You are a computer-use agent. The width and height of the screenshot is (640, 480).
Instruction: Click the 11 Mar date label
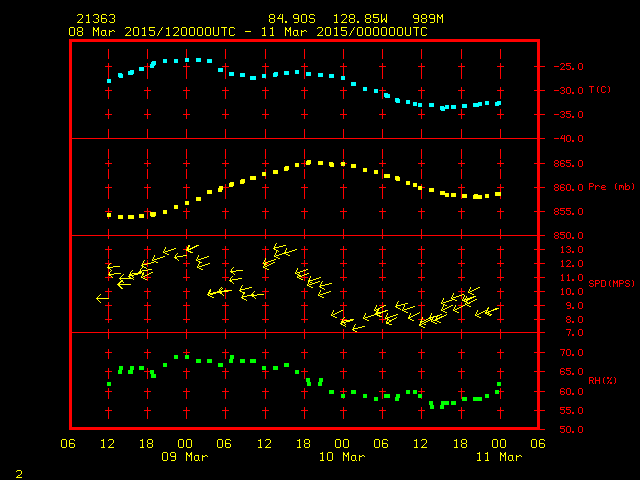pyautogui.click(x=499, y=457)
